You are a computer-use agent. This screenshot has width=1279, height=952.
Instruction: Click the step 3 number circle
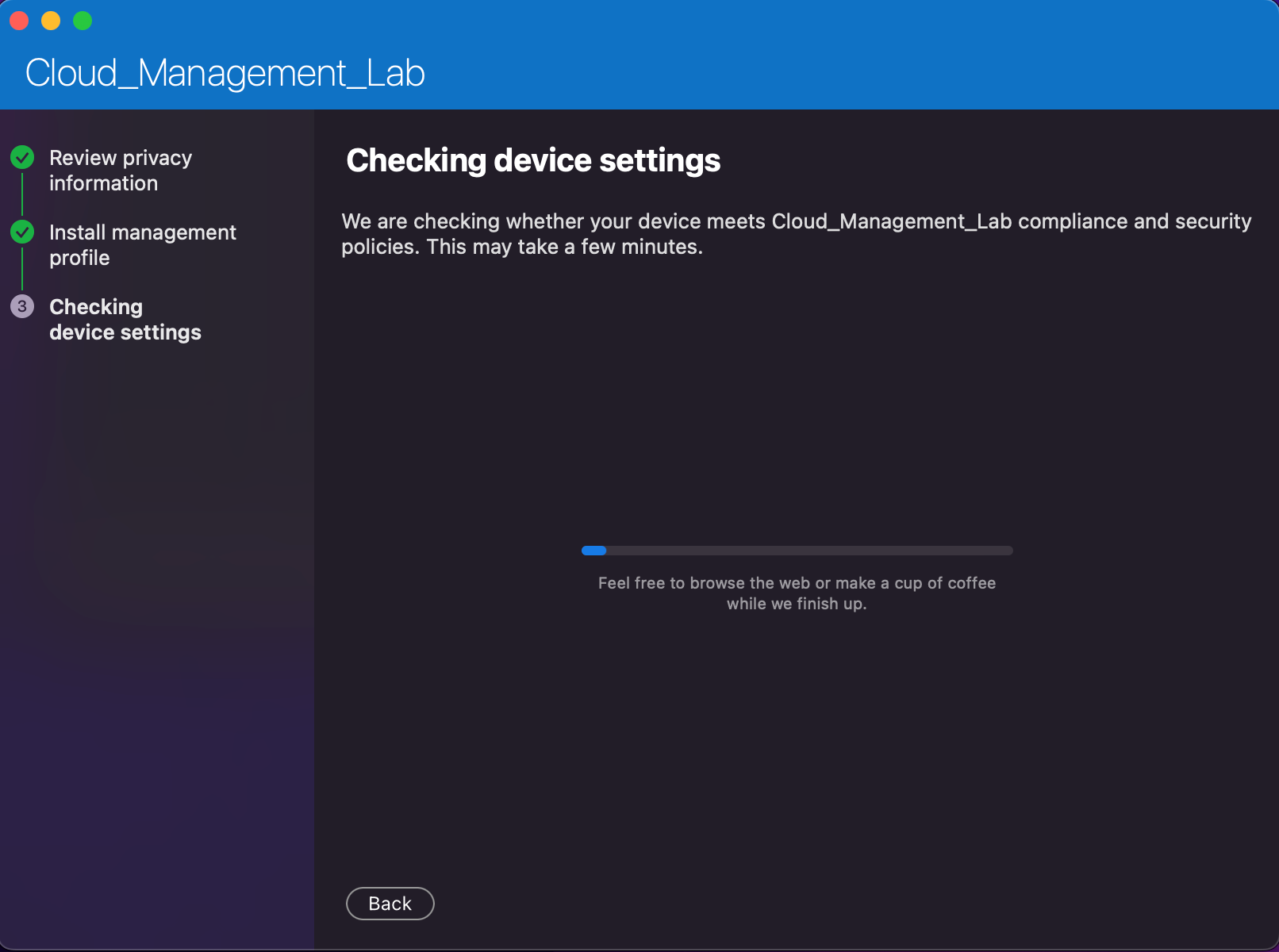[x=22, y=306]
